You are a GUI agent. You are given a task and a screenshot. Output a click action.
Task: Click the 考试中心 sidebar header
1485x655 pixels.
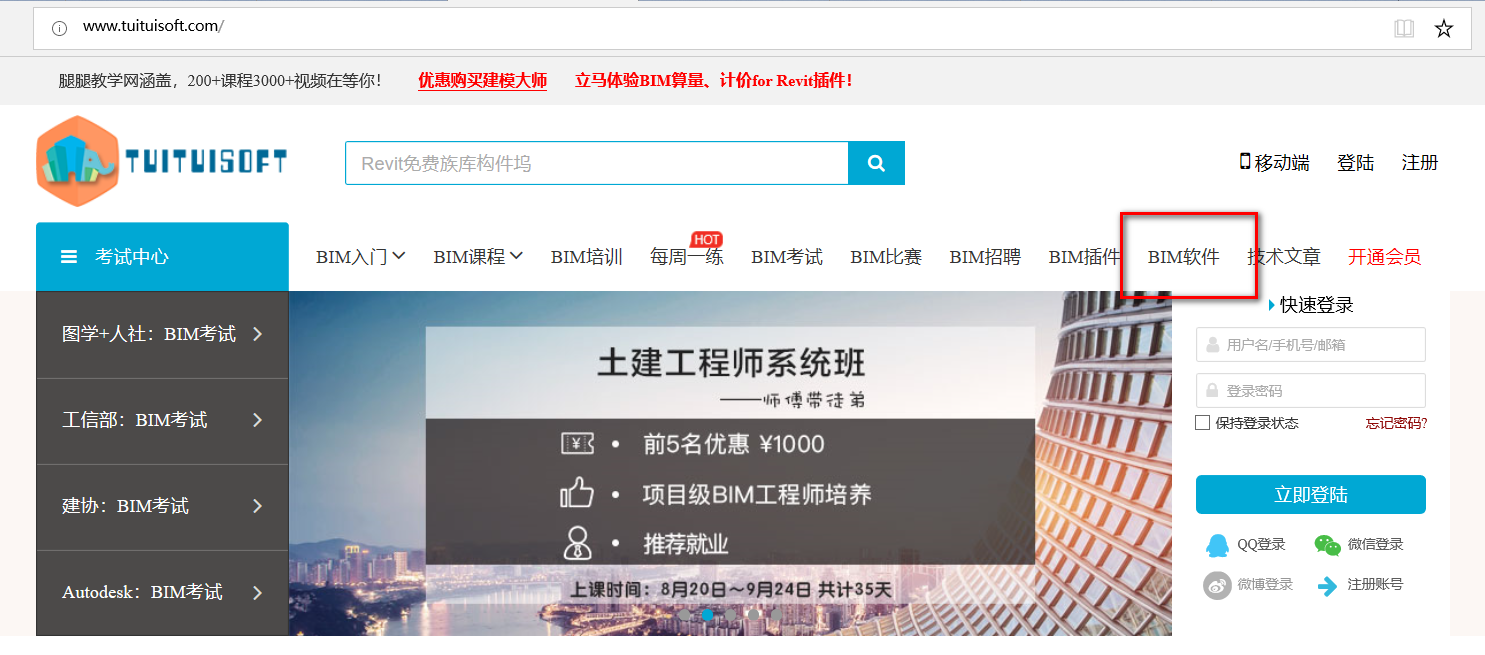(x=162, y=257)
